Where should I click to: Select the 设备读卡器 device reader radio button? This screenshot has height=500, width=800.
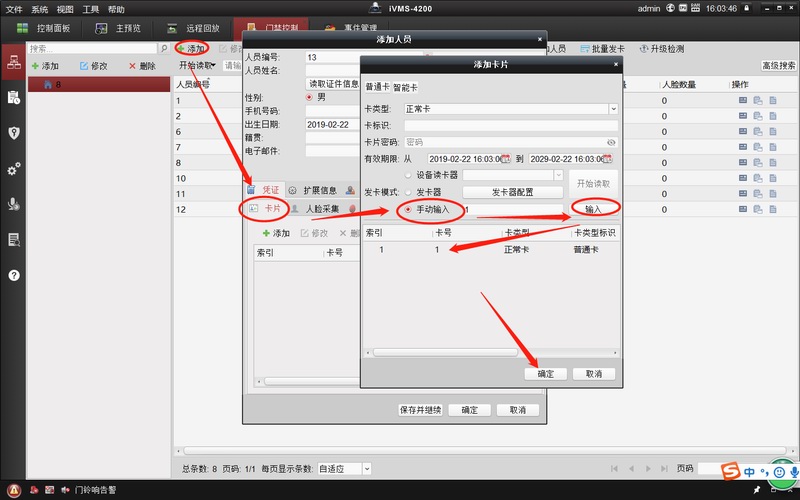tap(407, 175)
